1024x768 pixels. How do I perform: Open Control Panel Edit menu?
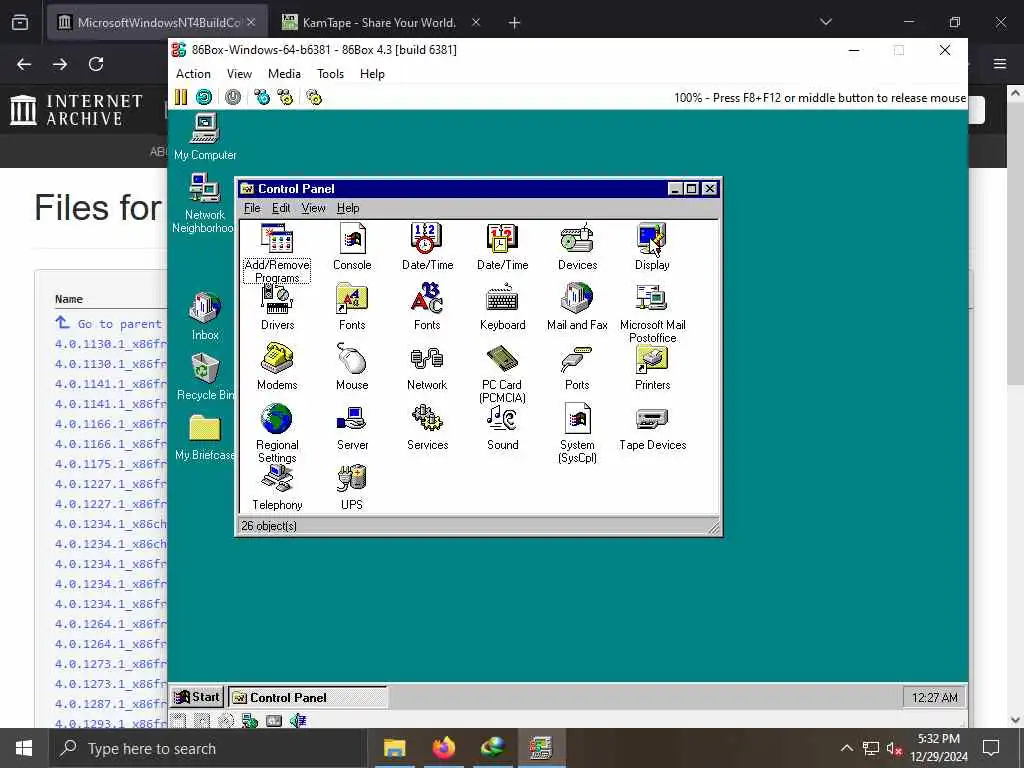pos(281,208)
